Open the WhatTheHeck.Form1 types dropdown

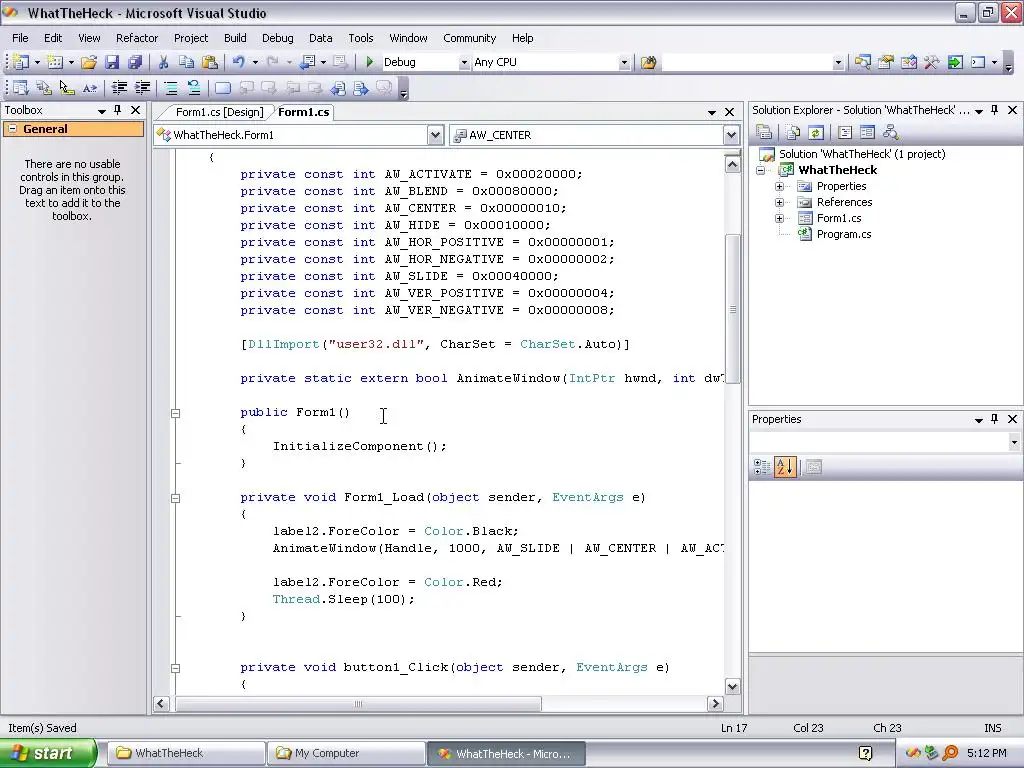pos(436,135)
